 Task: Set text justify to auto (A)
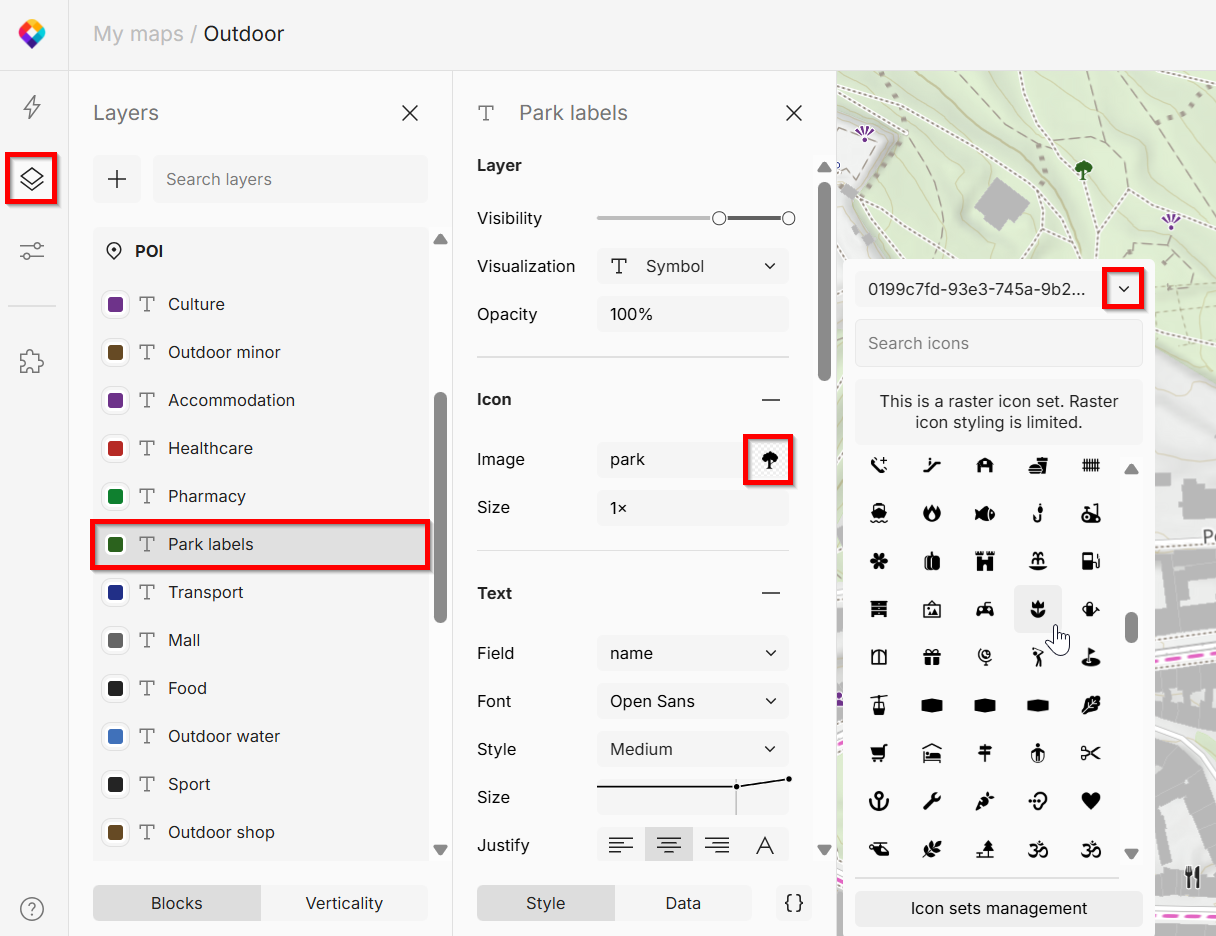pyautogui.click(x=765, y=846)
